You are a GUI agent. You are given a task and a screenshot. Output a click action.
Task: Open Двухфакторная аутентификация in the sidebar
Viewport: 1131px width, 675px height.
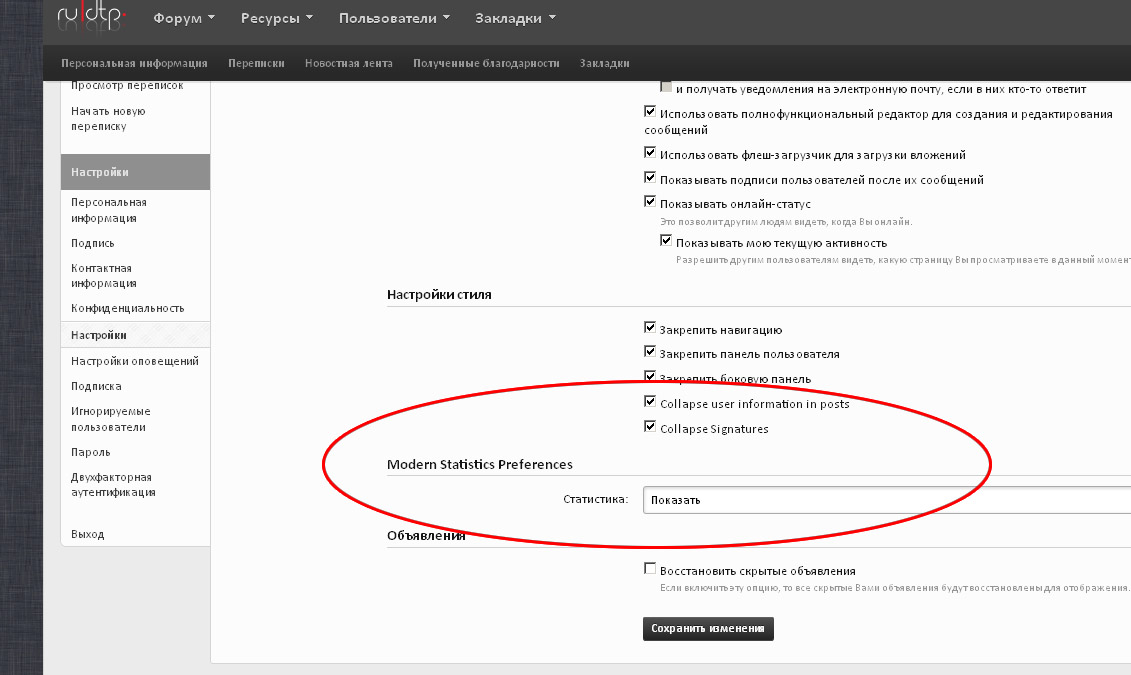pos(113,485)
